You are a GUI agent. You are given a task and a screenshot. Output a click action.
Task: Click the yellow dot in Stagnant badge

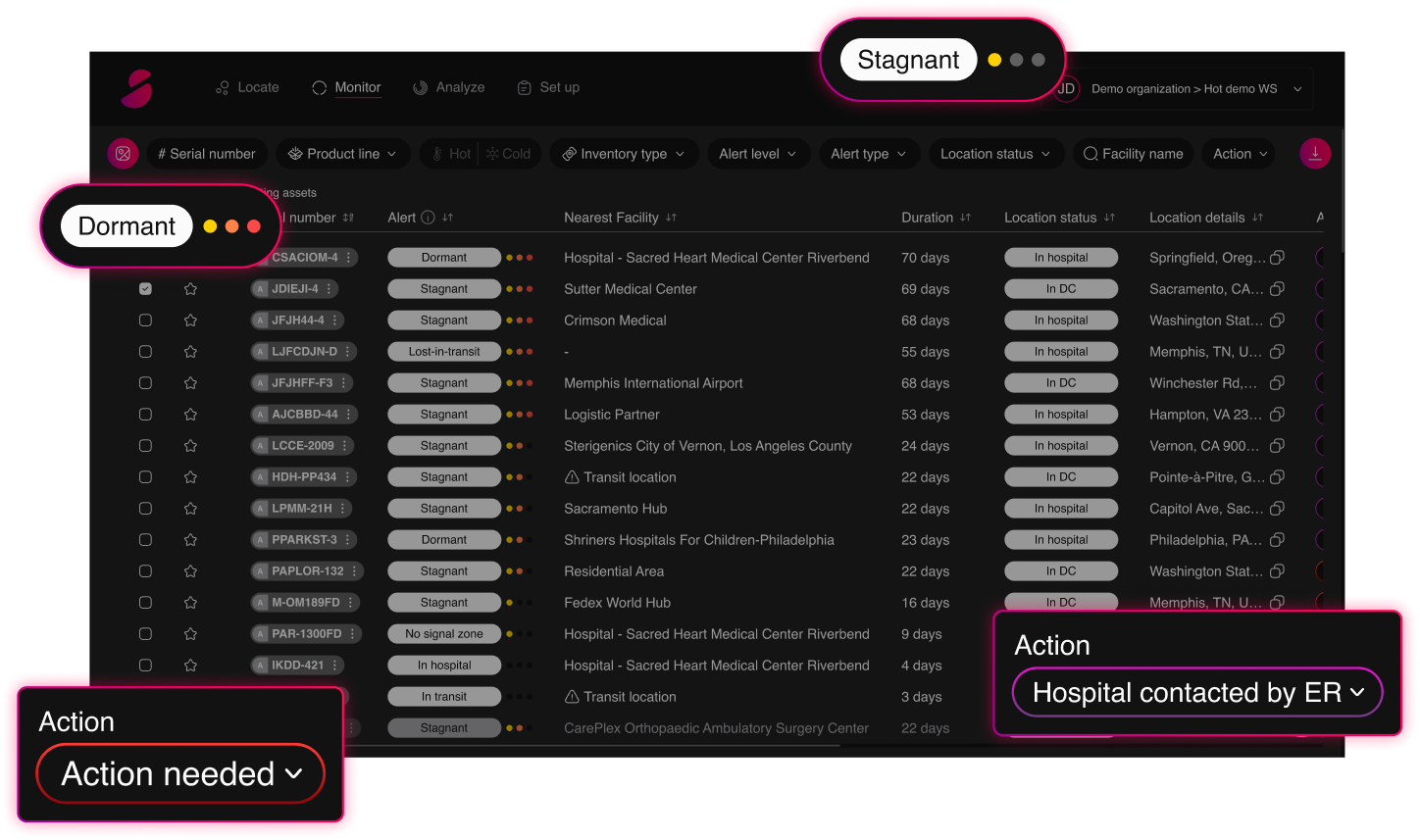tap(994, 60)
